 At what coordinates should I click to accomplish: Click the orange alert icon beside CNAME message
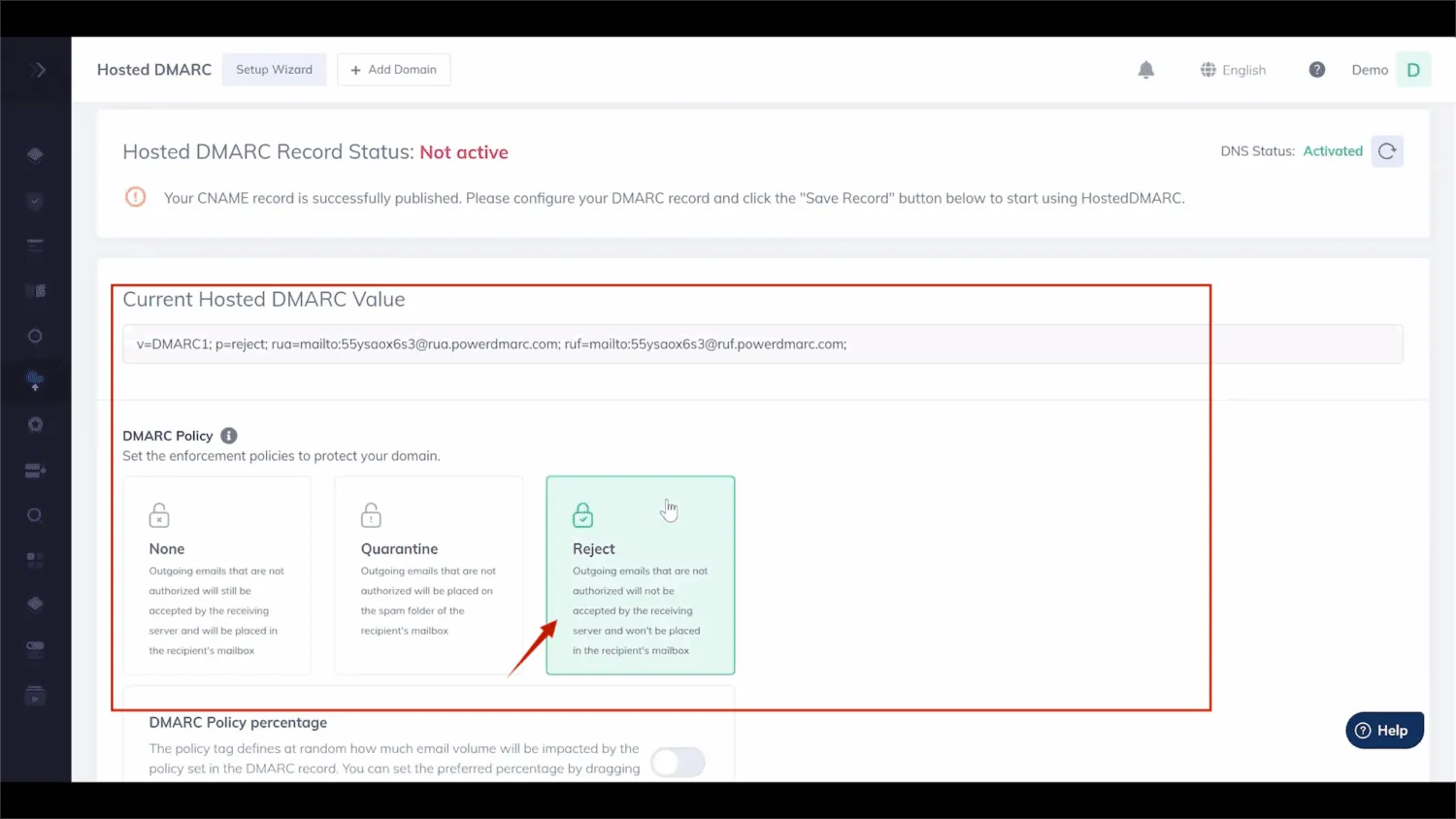coord(136,197)
